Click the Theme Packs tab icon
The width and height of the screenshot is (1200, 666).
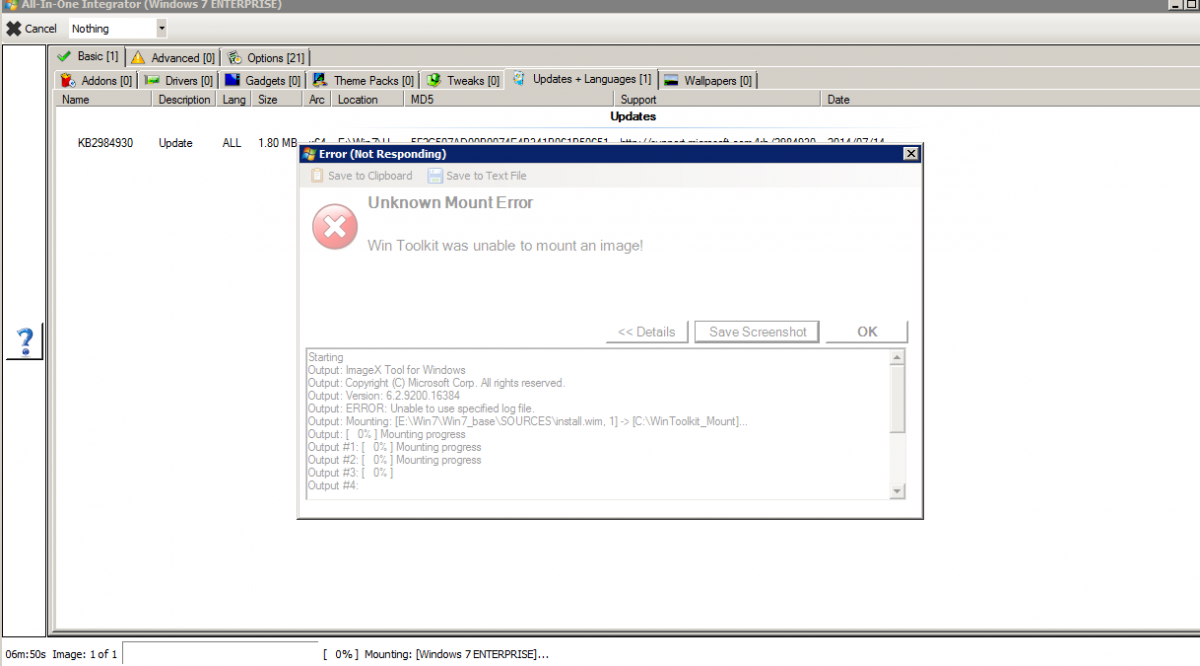tap(320, 80)
